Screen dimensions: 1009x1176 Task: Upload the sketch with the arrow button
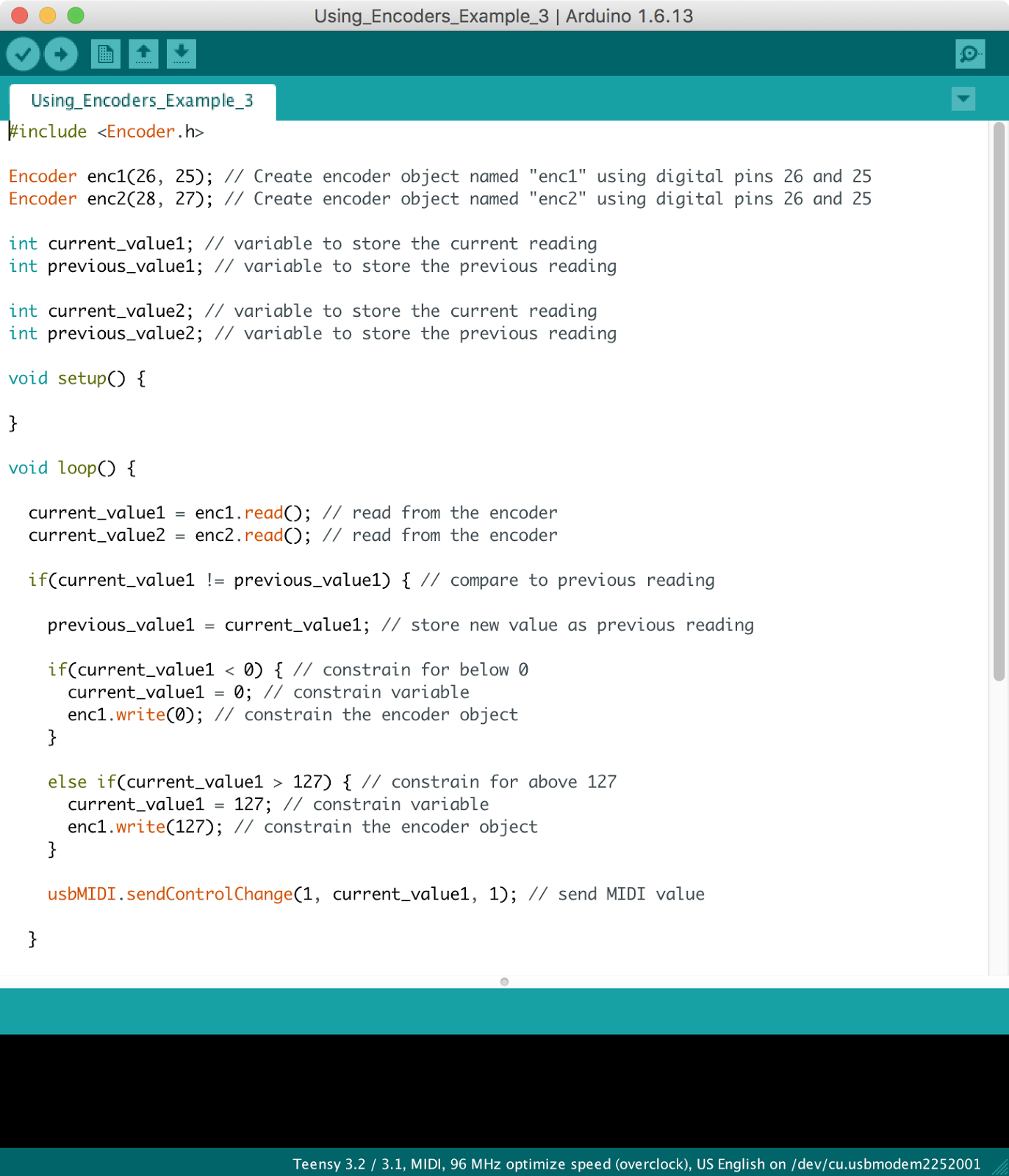point(61,54)
